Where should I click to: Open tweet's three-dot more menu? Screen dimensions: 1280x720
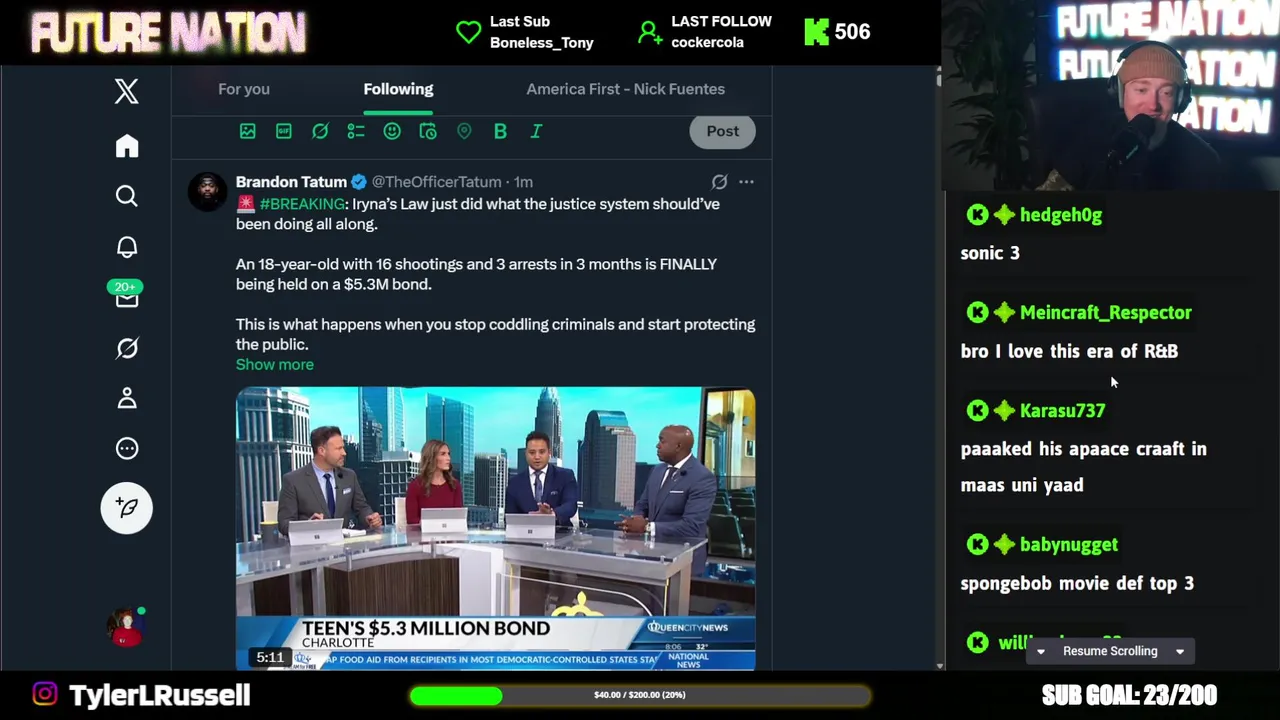tap(746, 182)
